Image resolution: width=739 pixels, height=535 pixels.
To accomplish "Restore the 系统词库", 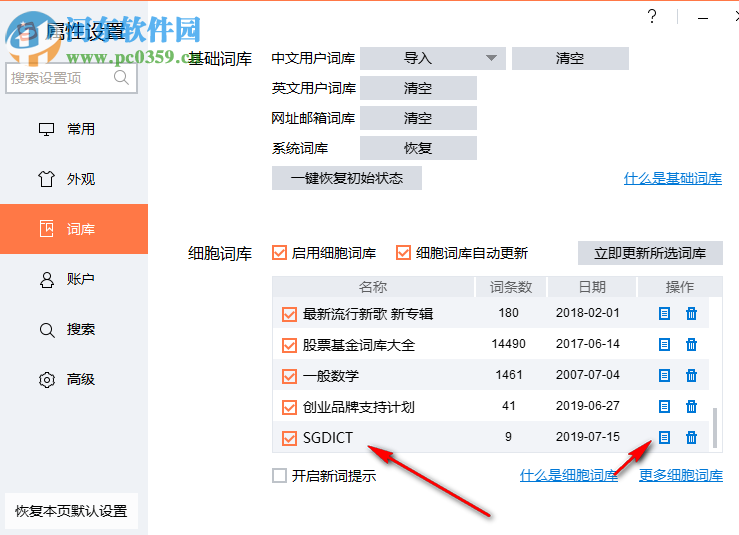I will [419, 148].
